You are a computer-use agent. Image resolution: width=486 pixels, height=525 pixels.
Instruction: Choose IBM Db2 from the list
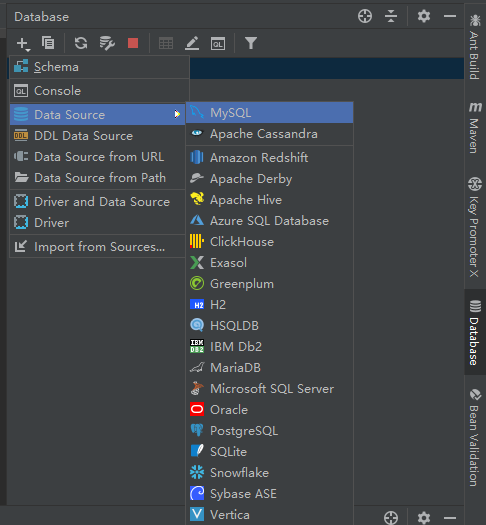click(x=269, y=347)
